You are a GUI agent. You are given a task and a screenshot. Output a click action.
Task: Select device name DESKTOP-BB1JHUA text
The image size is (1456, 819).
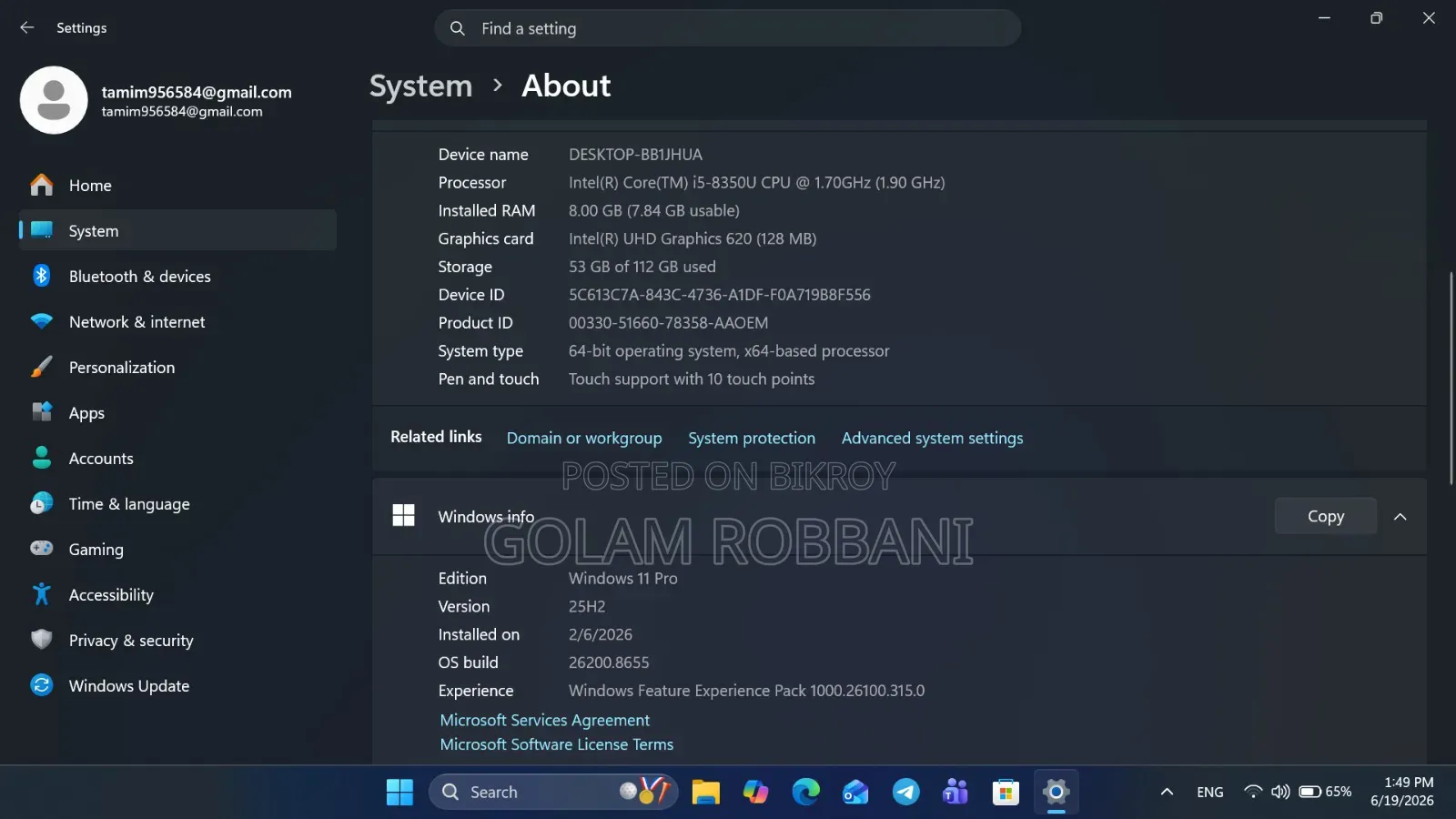[635, 155]
